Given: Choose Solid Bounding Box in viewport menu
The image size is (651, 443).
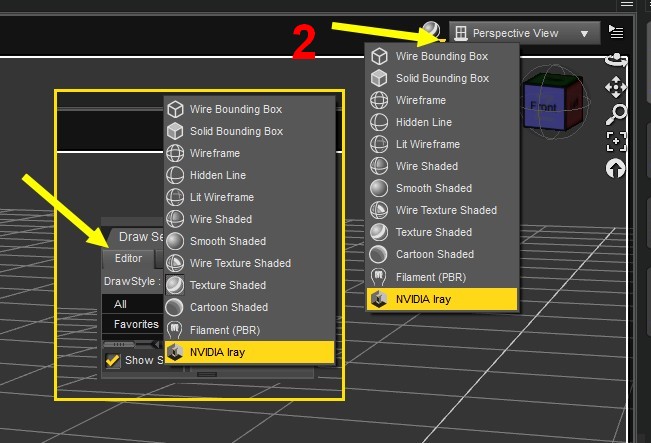Looking at the screenshot, I should click(443, 78).
